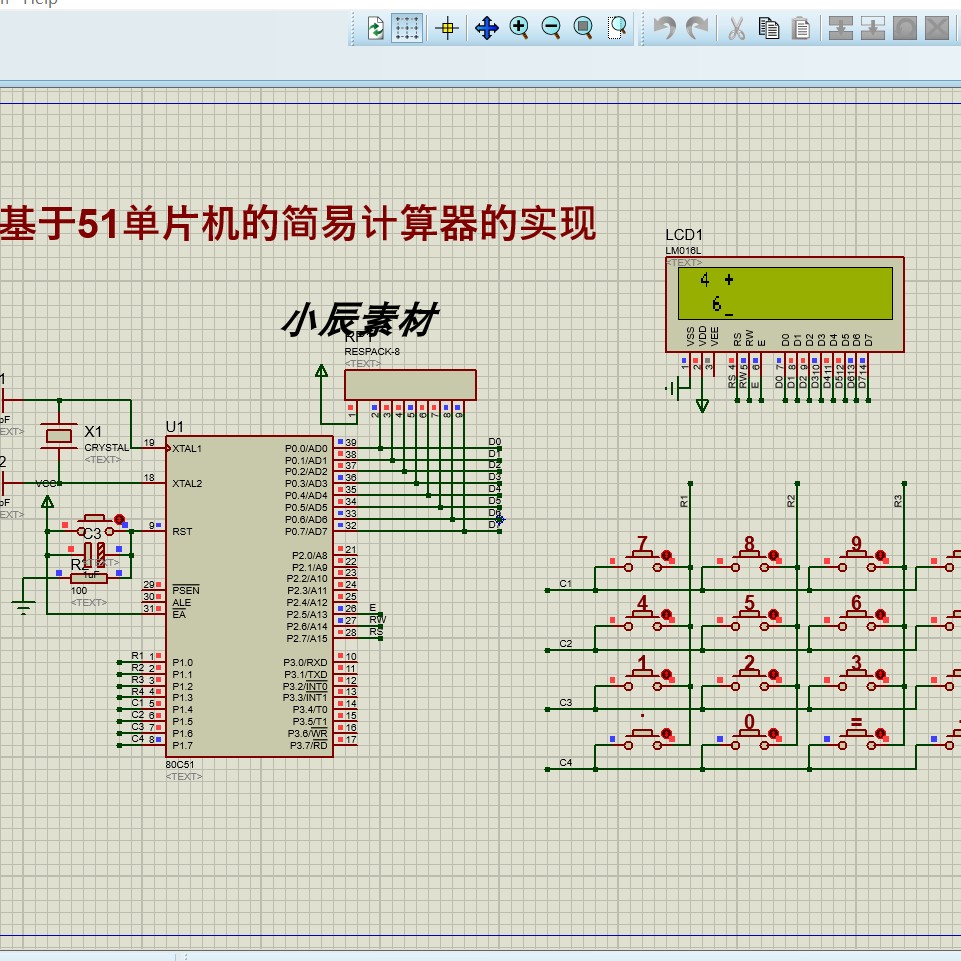
Task: Click the P3.0/RXD pin label
Action: point(305,663)
